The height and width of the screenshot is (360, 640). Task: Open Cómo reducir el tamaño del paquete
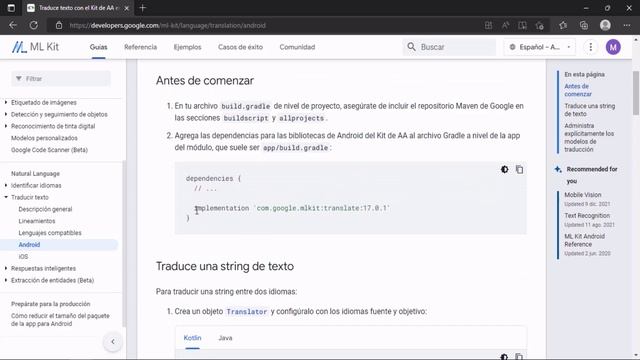pyautogui.click(x=60, y=320)
